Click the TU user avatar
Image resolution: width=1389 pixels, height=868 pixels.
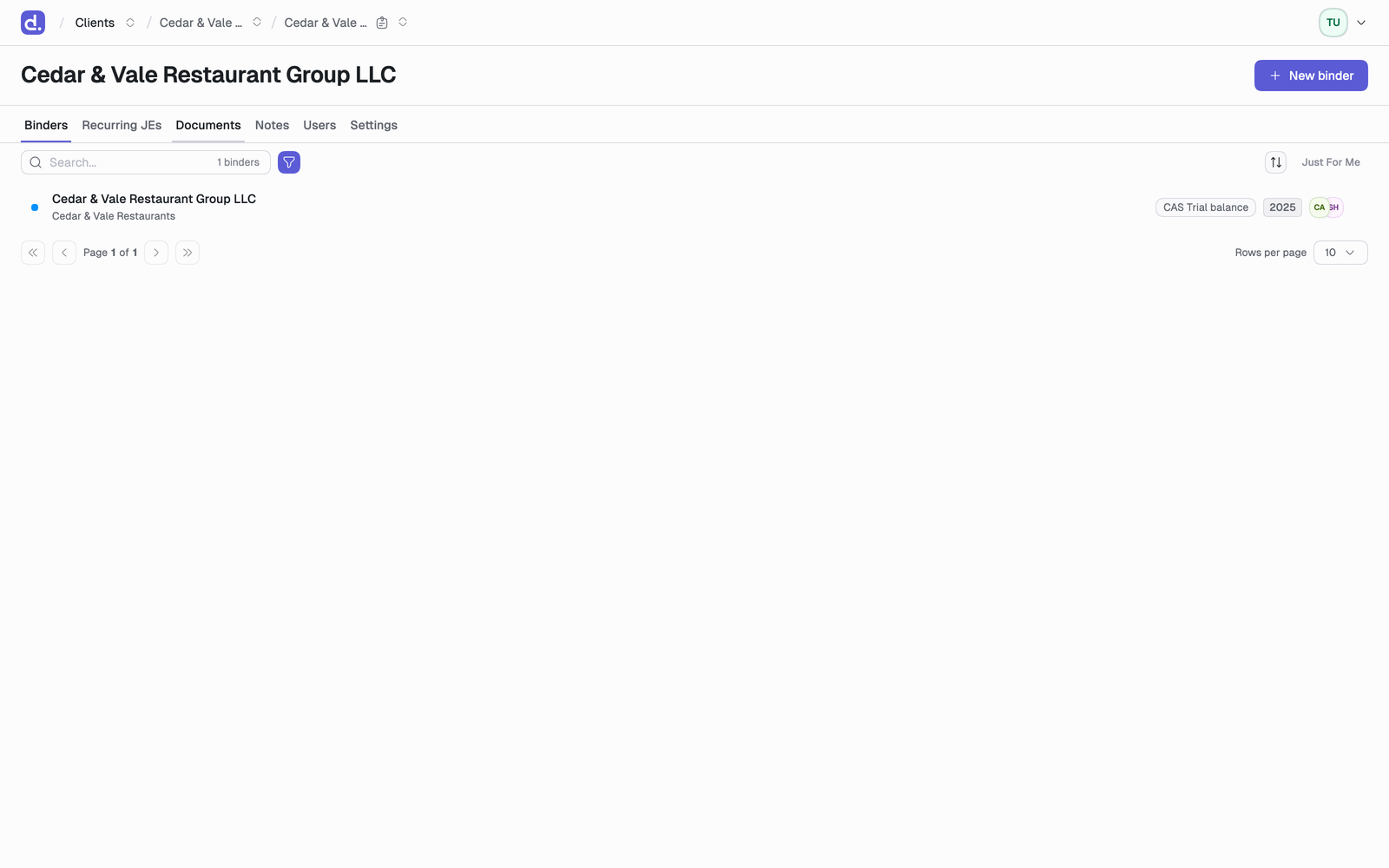[1333, 23]
